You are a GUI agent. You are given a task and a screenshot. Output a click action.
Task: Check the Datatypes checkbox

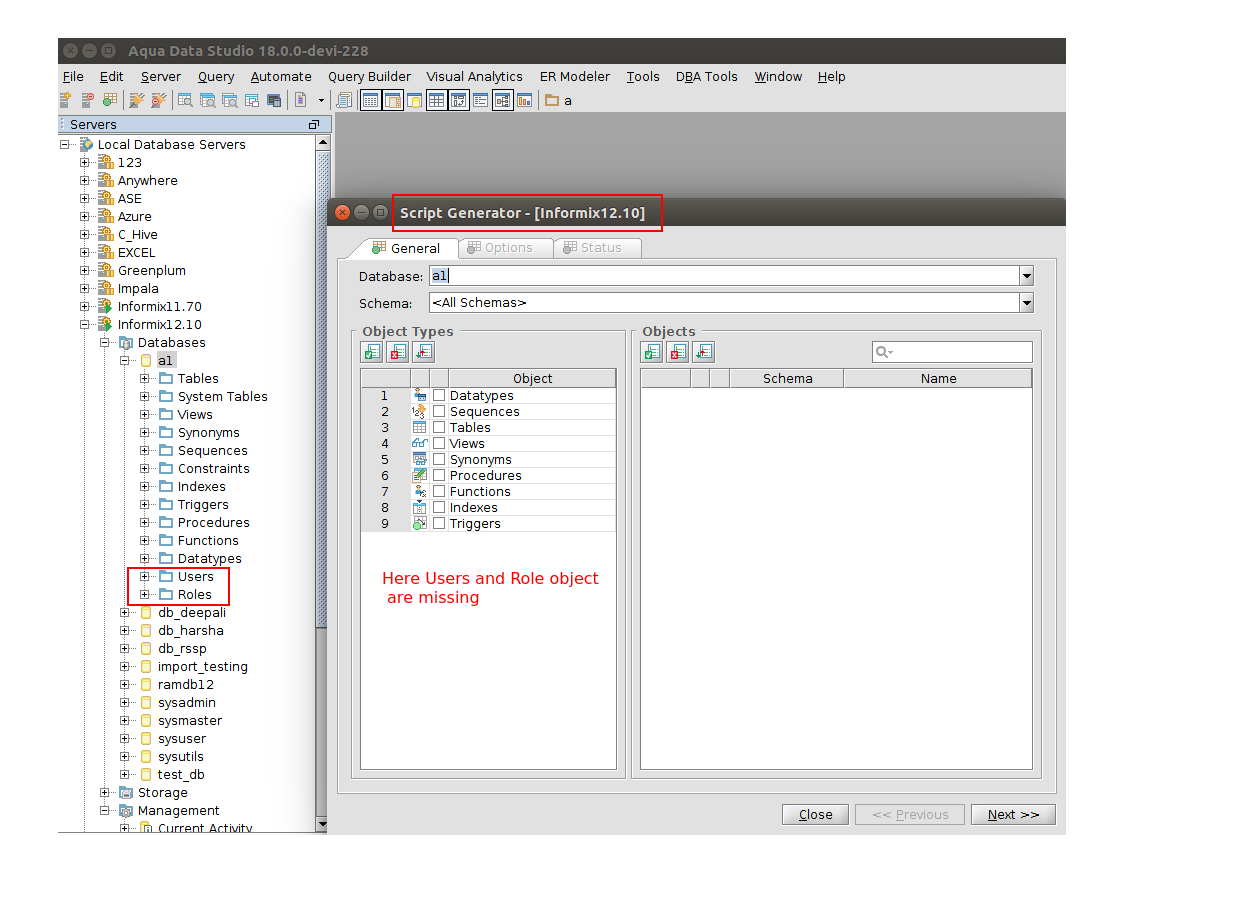439,395
